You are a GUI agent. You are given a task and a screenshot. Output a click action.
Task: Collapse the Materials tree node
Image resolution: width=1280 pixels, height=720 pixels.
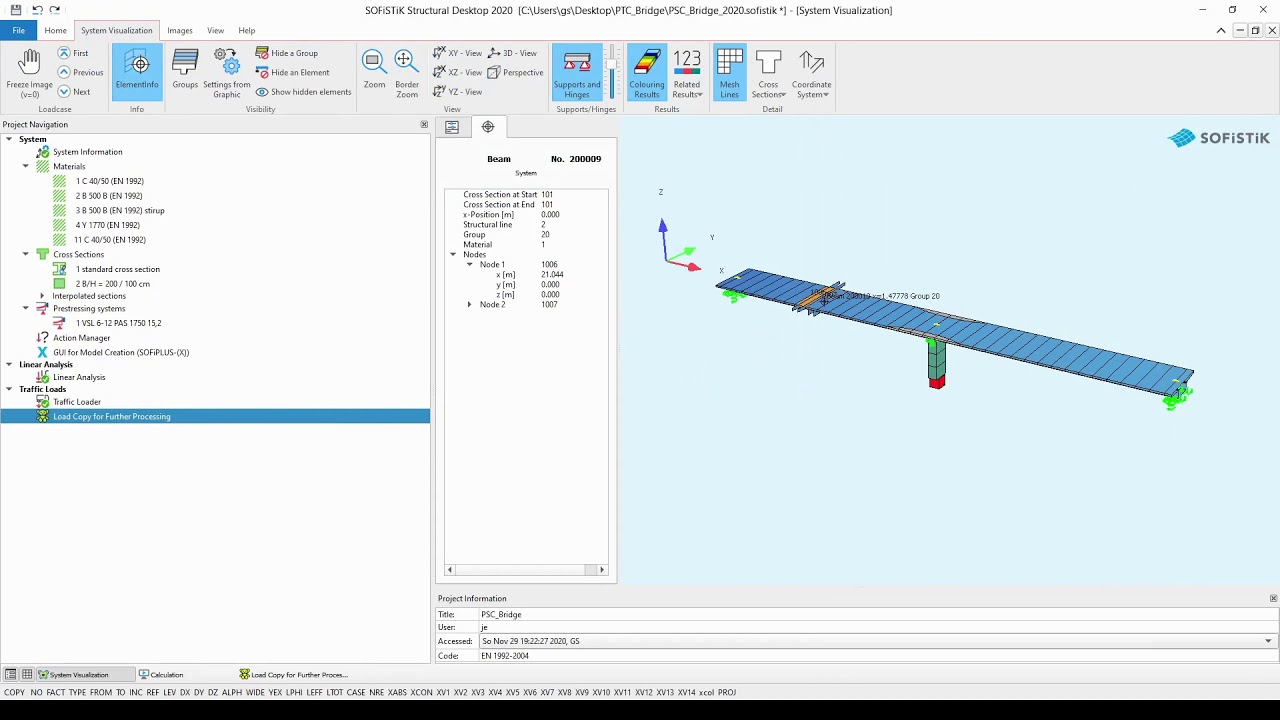point(26,166)
